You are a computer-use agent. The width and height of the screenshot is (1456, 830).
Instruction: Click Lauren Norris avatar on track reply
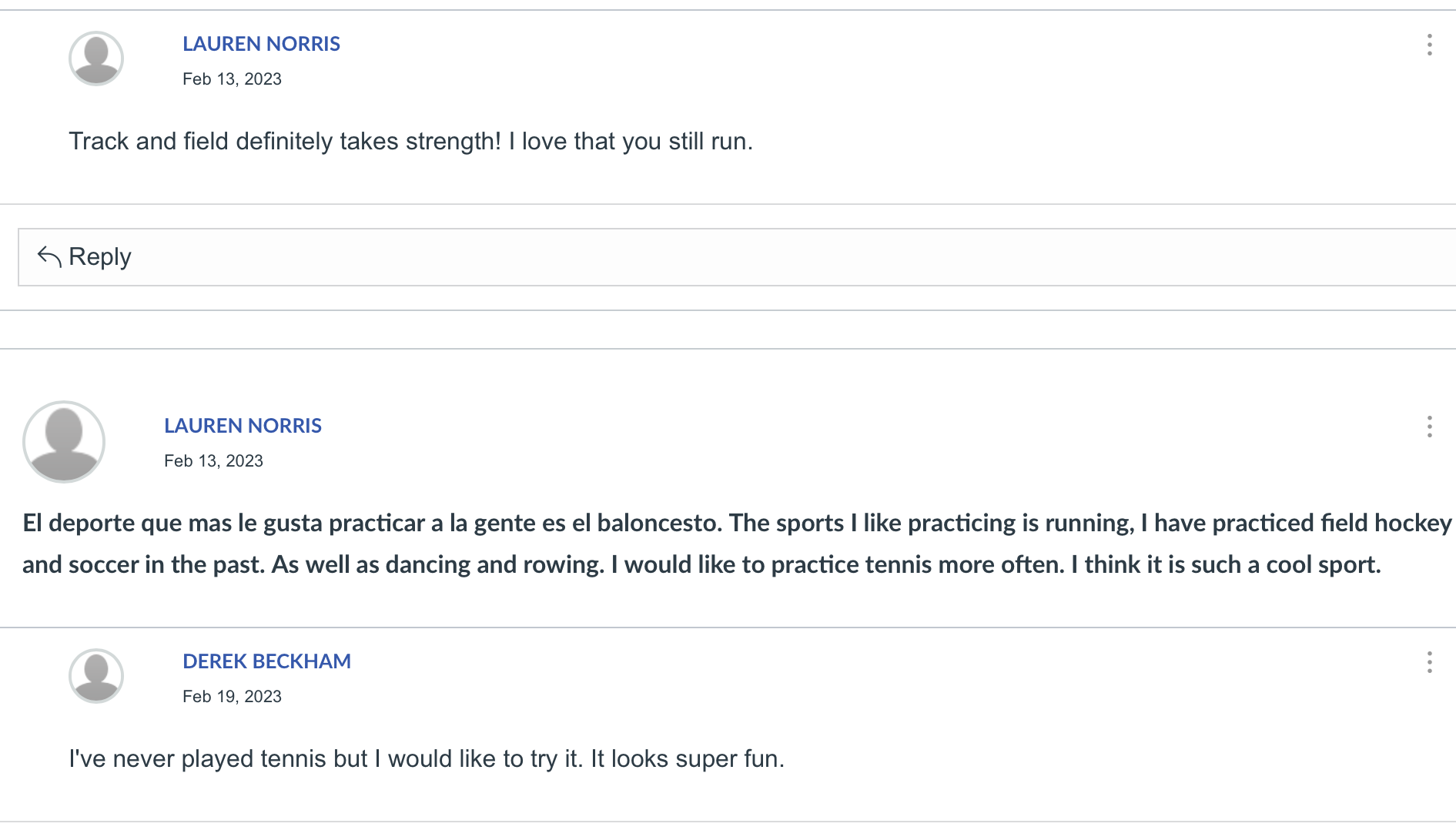[x=96, y=59]
